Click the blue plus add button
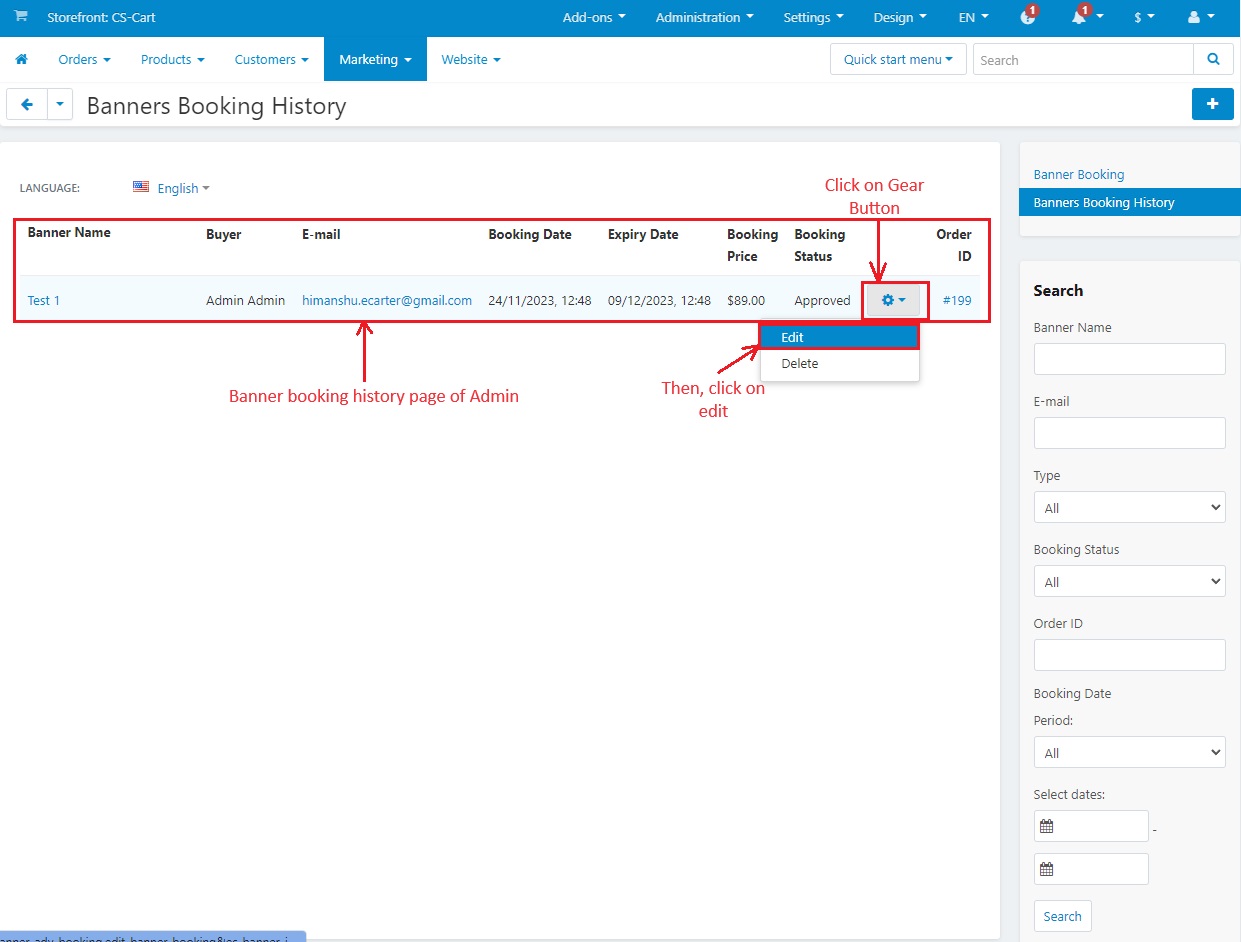The width and height of the screenshot is (1241, 942). coord(1212,104)
